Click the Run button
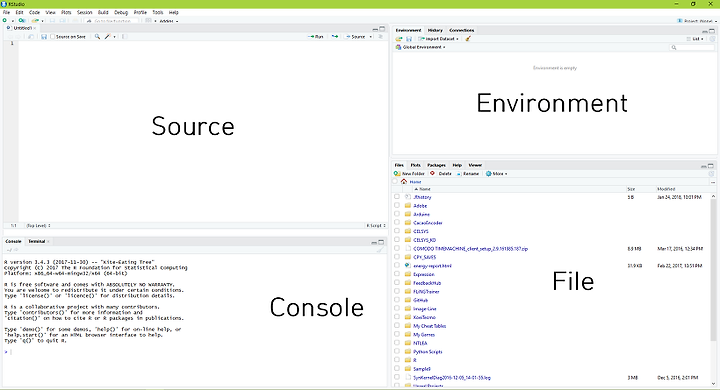This screenshot has width=720, height=390. coord(316,37)
